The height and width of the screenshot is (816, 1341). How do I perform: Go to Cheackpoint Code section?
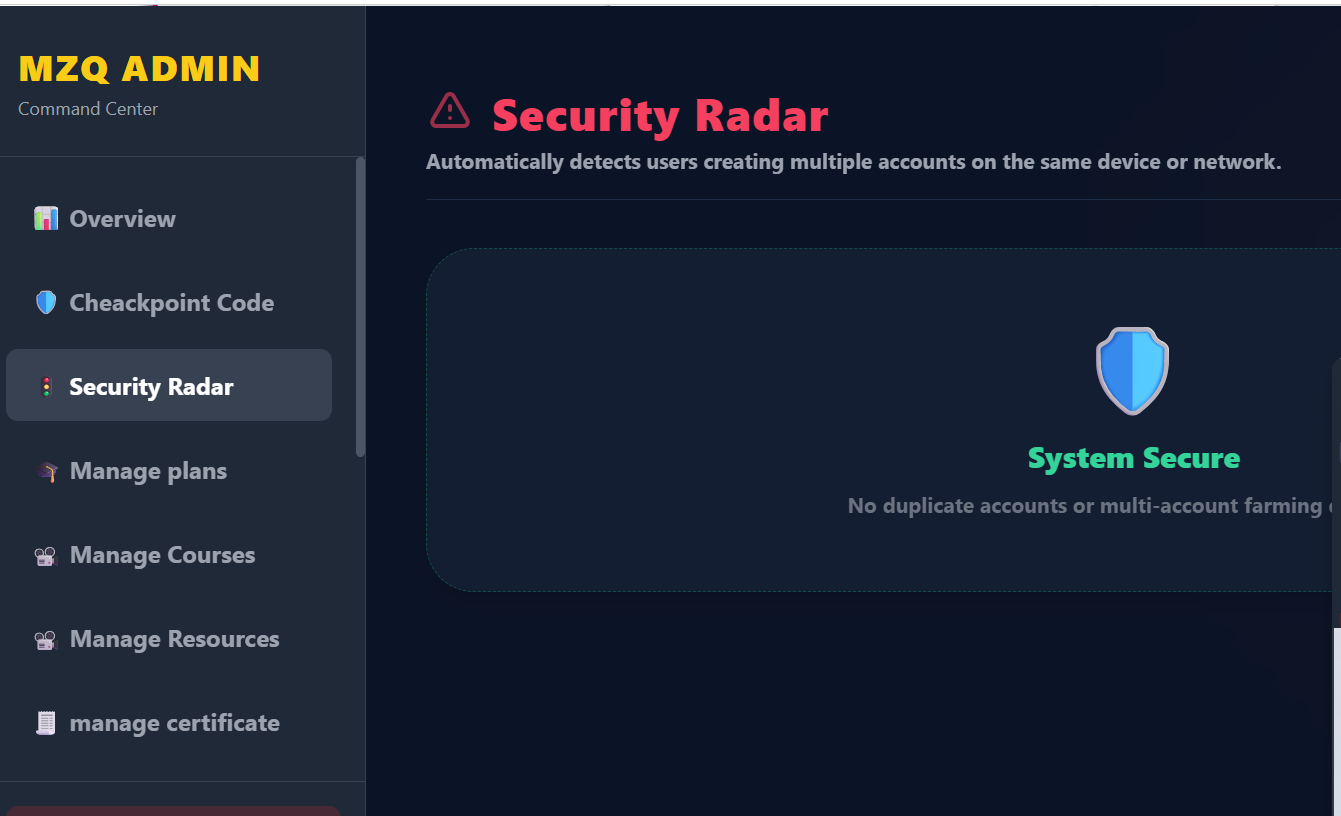pos(171,303)
